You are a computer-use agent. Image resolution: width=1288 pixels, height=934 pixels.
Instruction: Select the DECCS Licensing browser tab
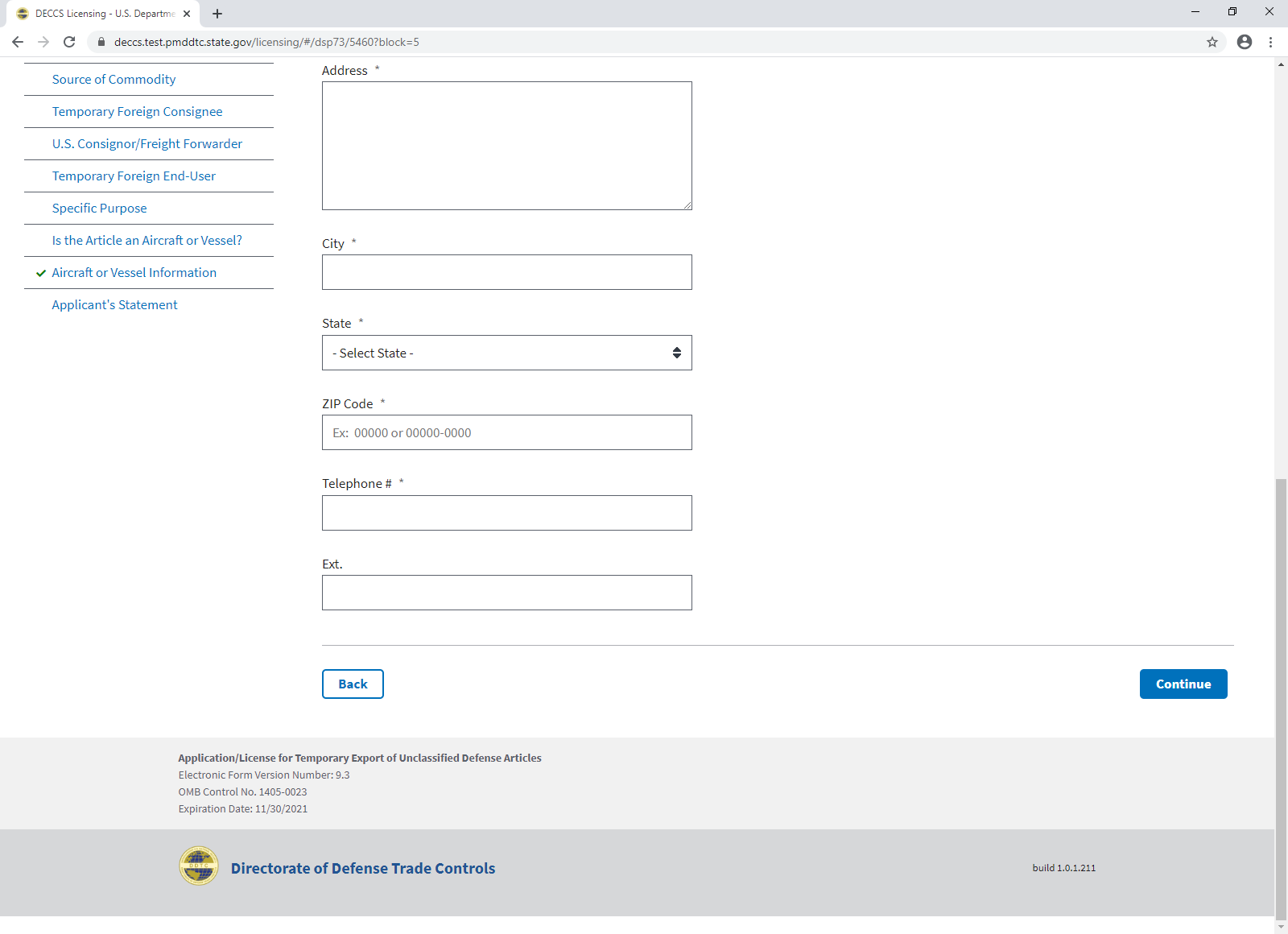[103, 14]
